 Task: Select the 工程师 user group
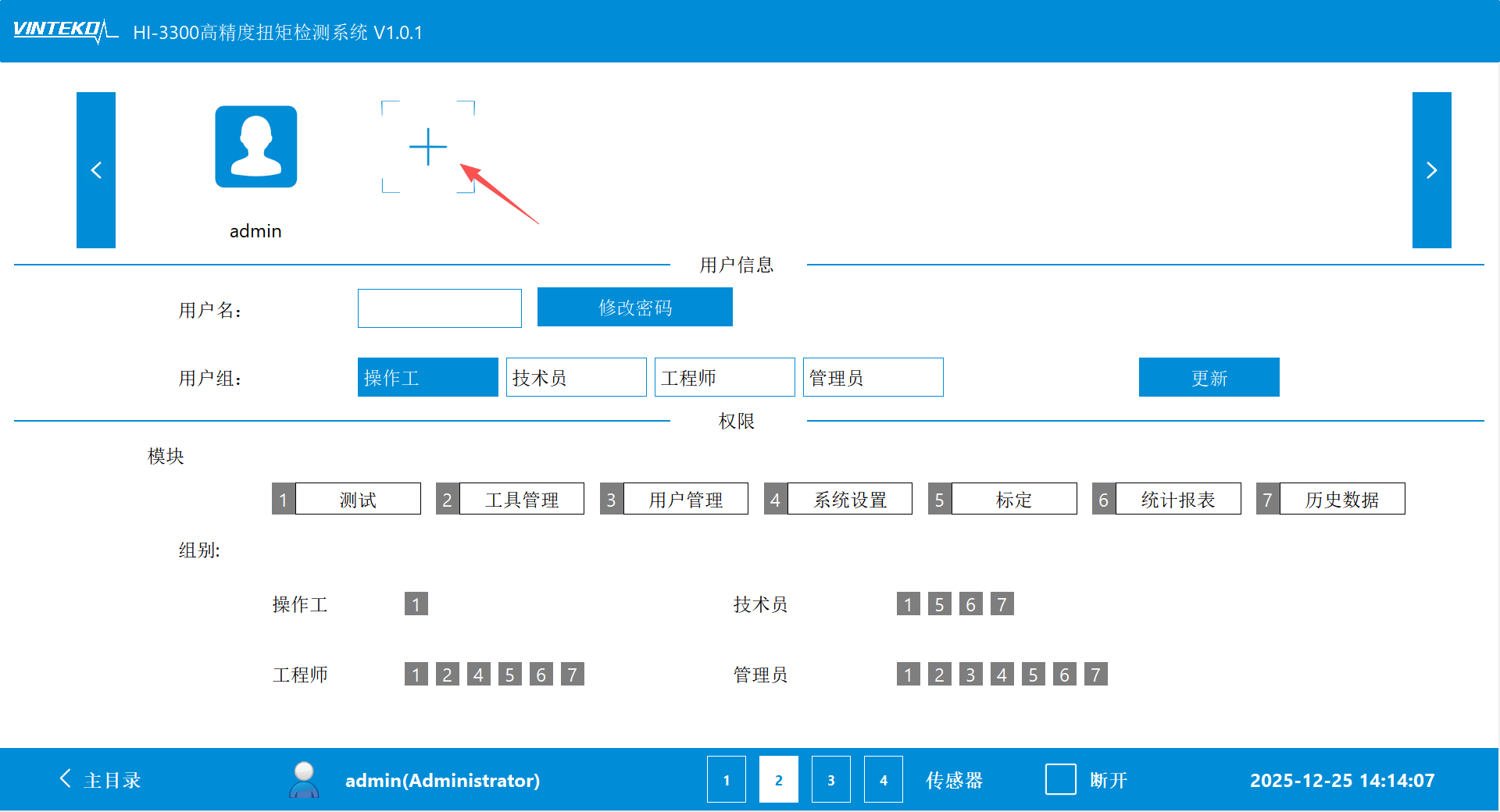point(724,377)
